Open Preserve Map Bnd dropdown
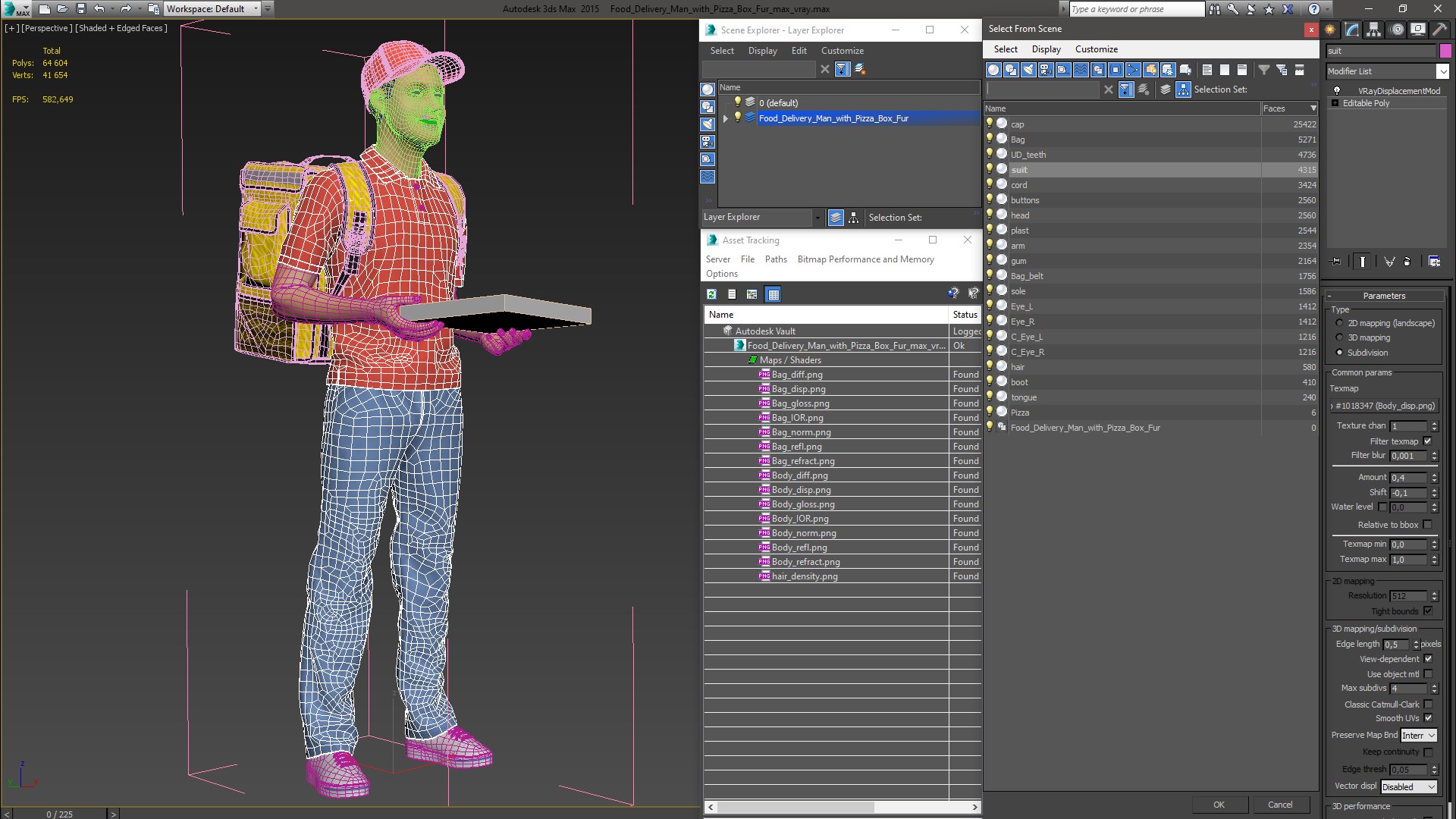Screen dimensions: 1456x819 [1418, 736]
